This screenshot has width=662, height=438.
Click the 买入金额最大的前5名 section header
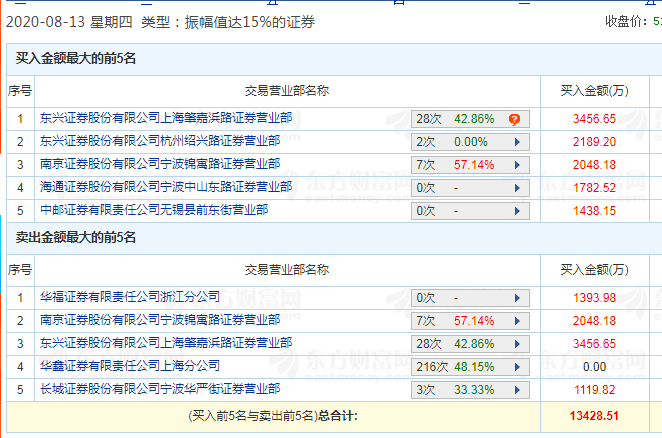76,58
